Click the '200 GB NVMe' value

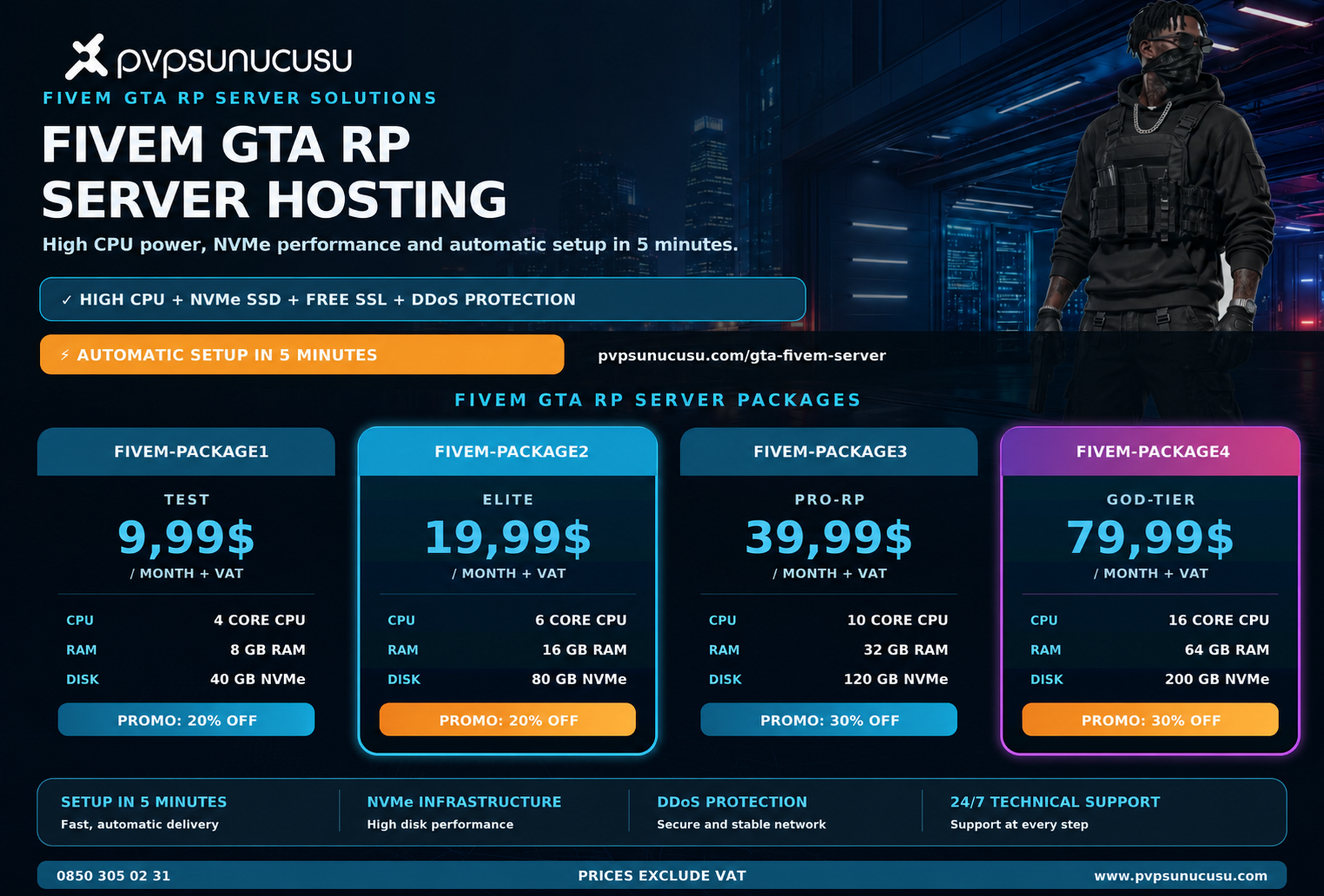coord(1217,680)
